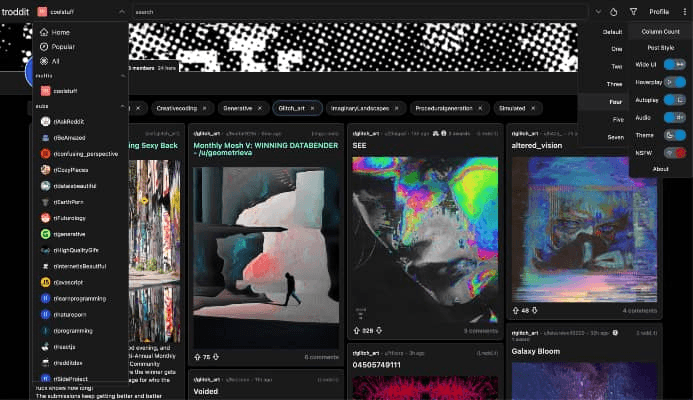Viewport: 693px width, 400px height.
Task: Select Four column layout
Action: click(615, 102)
